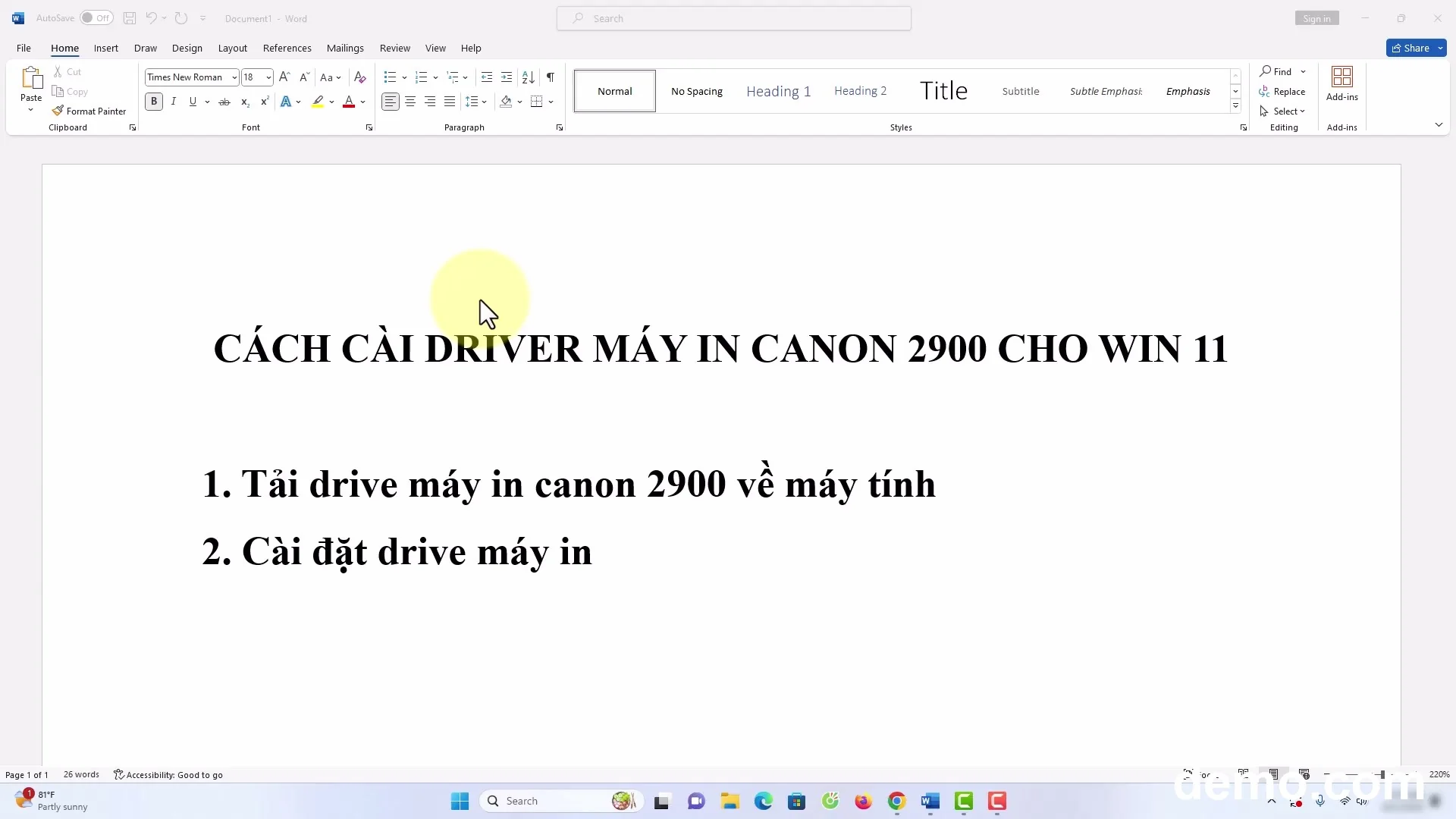1456x819 pixels.
Task: Apply the Heading 1 style
Action: click(779, 91)
